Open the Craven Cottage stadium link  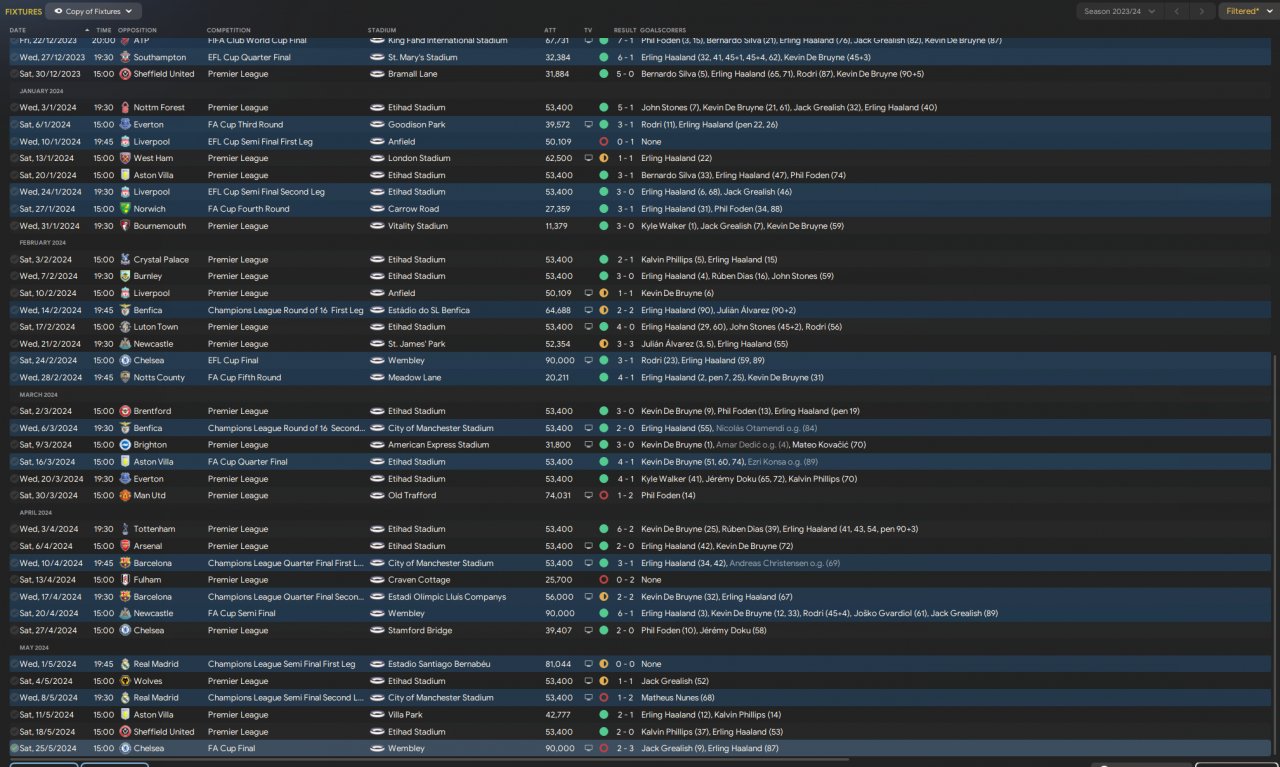point(418,580)
